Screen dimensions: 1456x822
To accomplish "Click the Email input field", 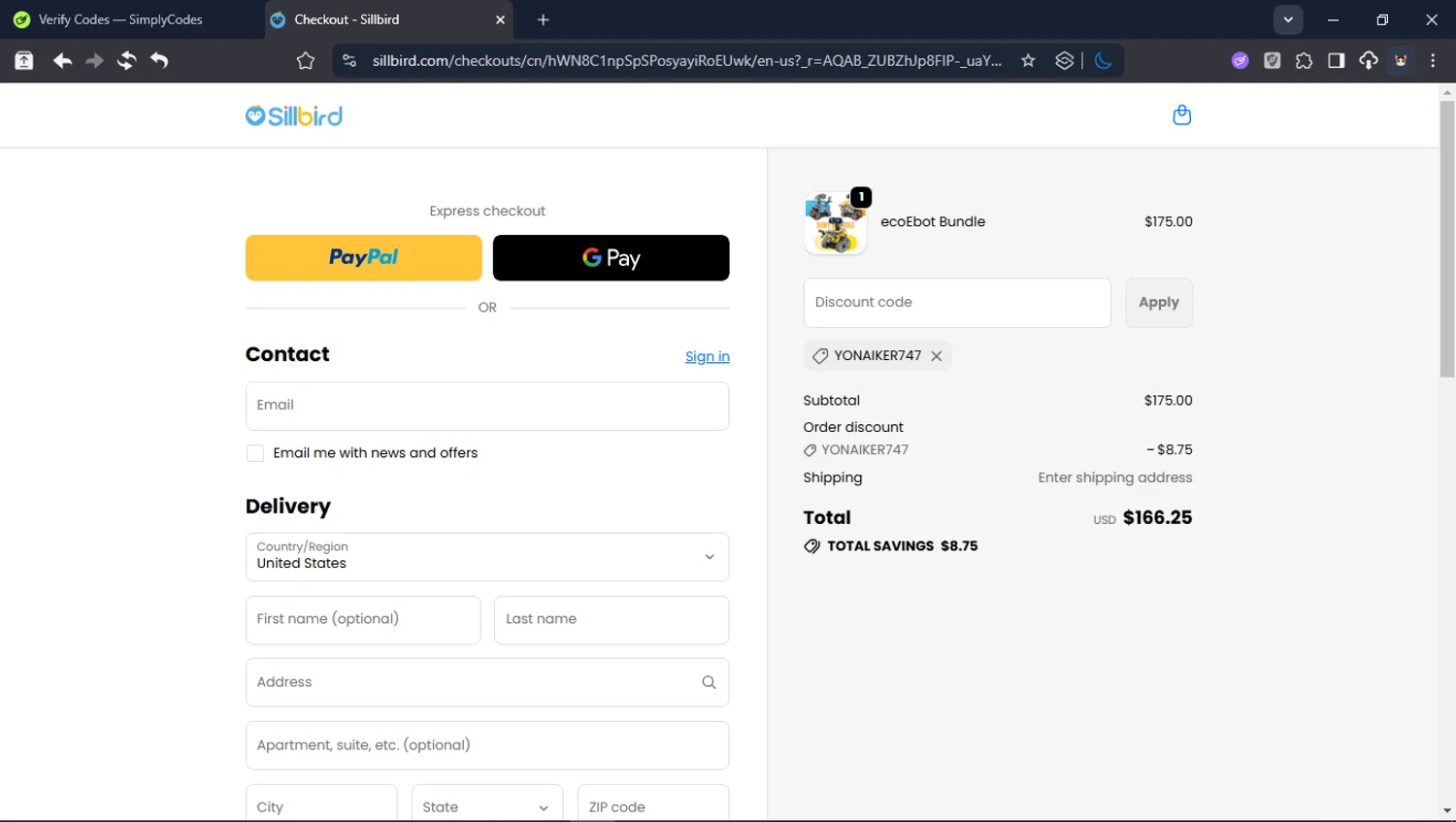I will pyautogui.click(x=487, y=406).
